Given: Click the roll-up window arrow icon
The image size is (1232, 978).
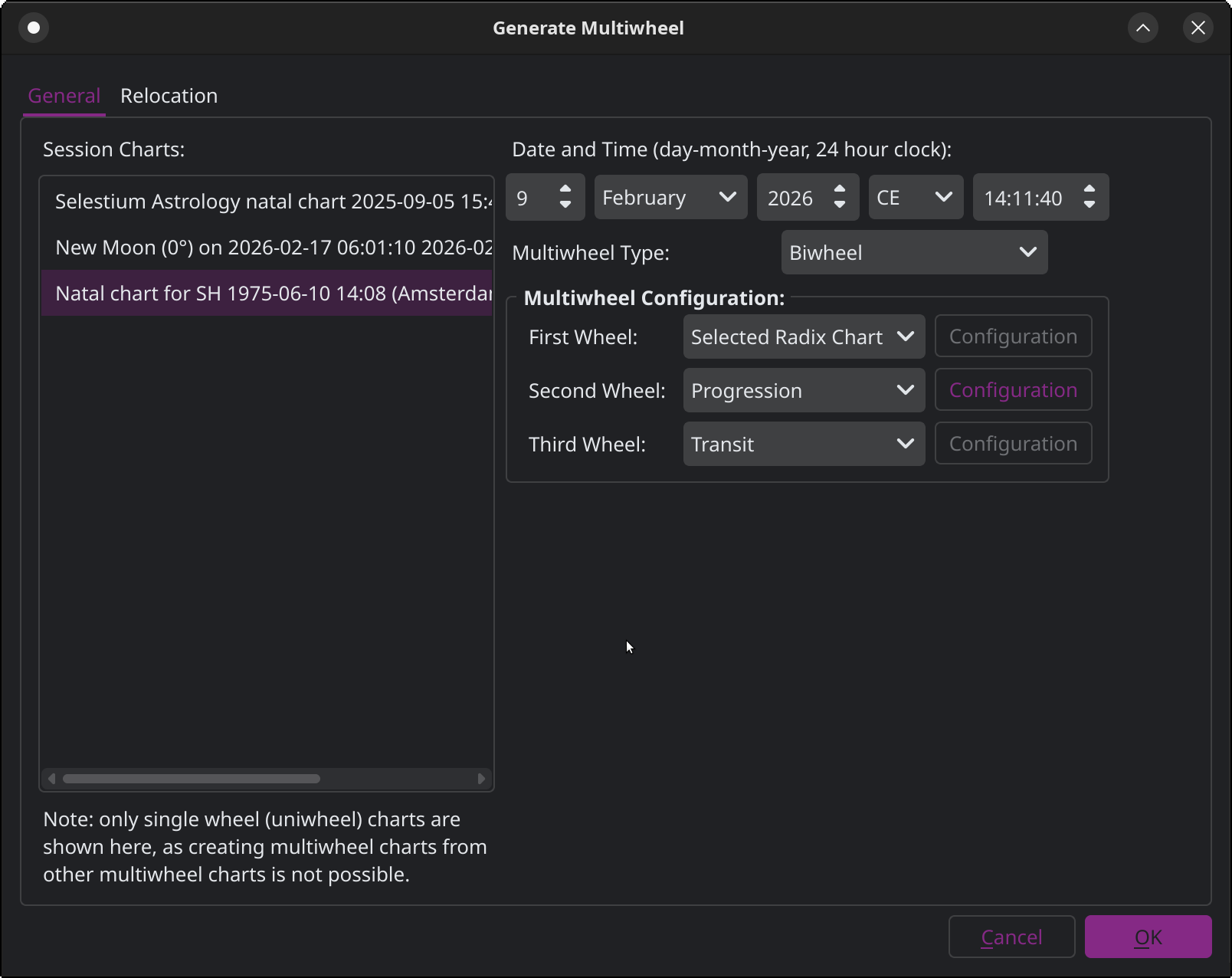Looking at the screenshot, I should (1142, 28).
